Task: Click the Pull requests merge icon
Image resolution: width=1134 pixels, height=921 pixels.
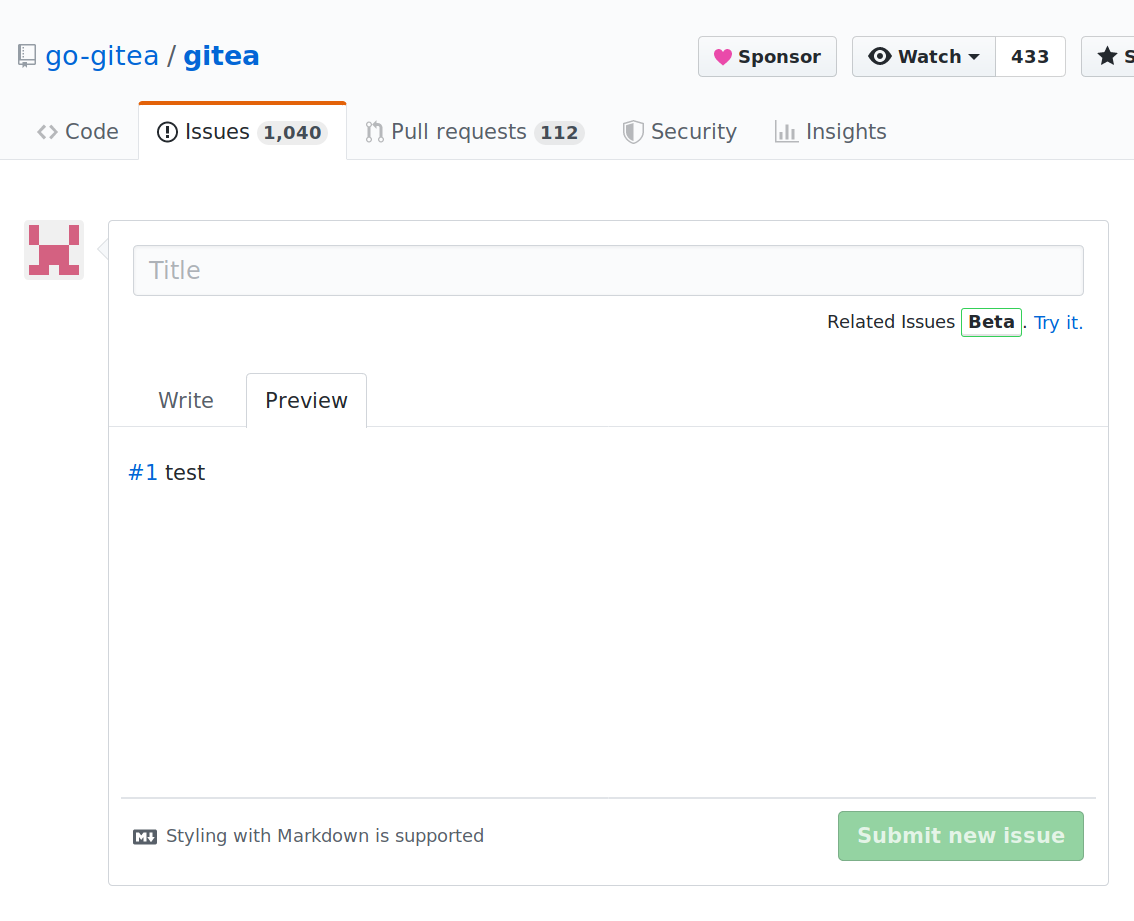Action: [375, 132]
